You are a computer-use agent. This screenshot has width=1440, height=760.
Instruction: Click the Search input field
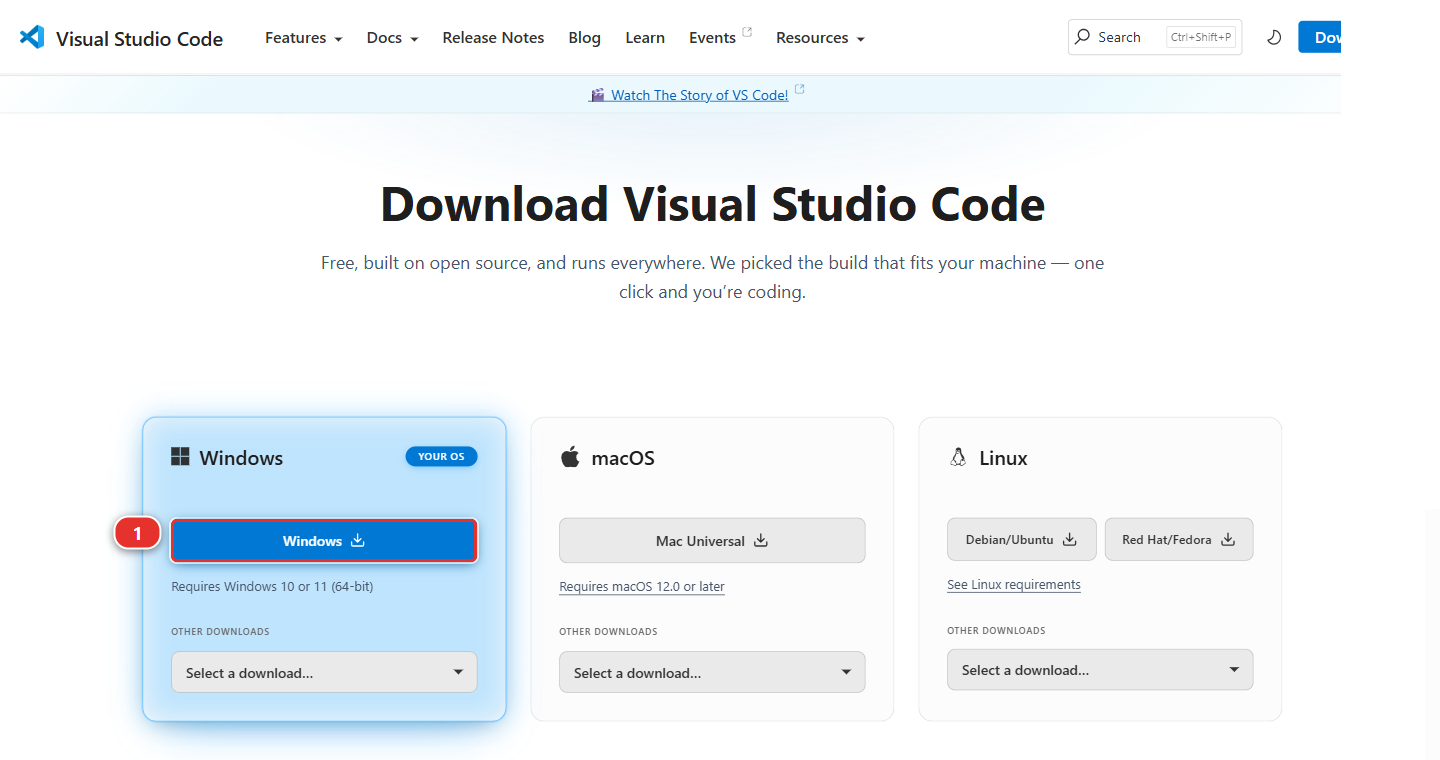click(1155, 37)
